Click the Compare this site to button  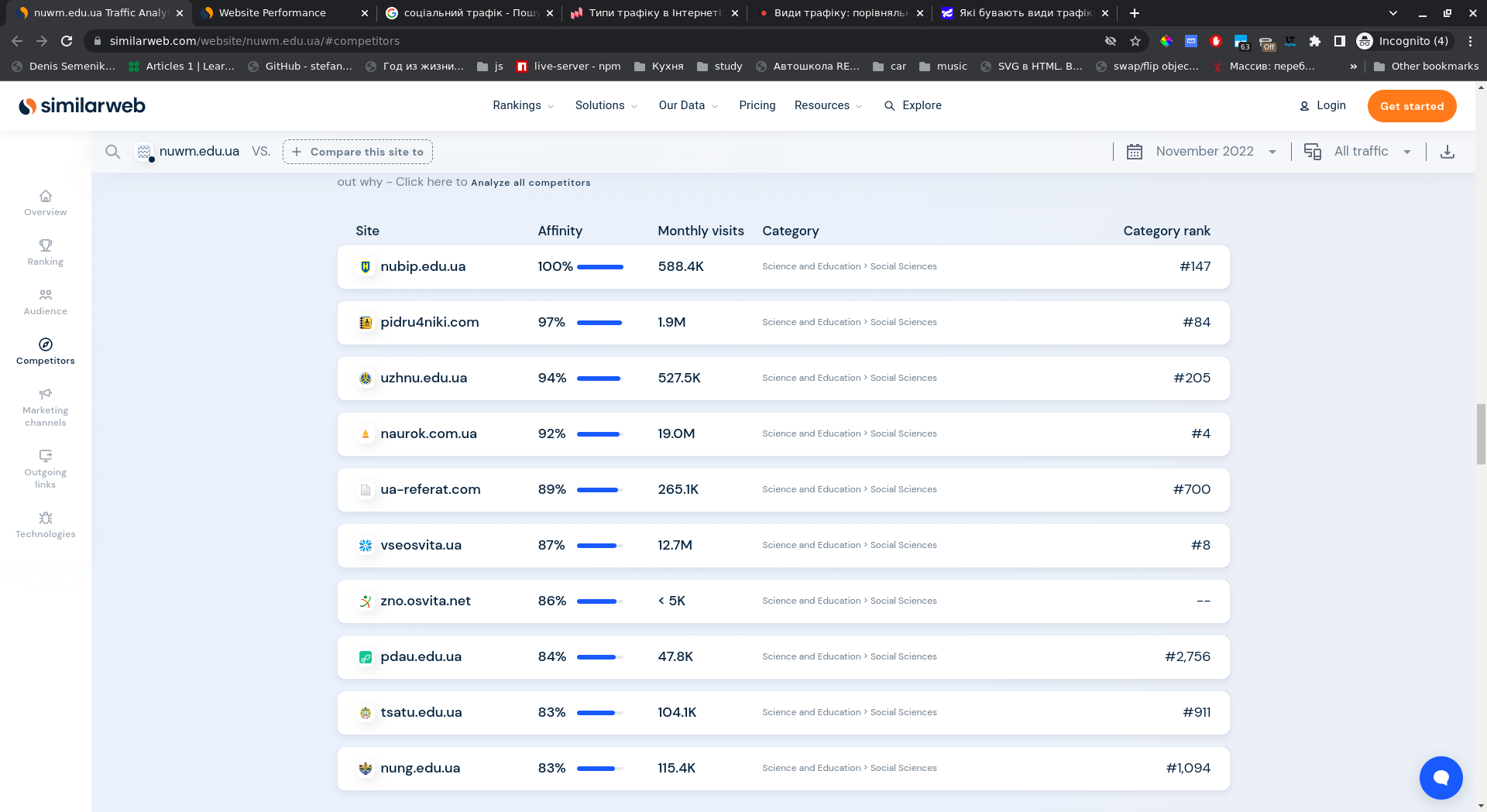click(358, 152)
